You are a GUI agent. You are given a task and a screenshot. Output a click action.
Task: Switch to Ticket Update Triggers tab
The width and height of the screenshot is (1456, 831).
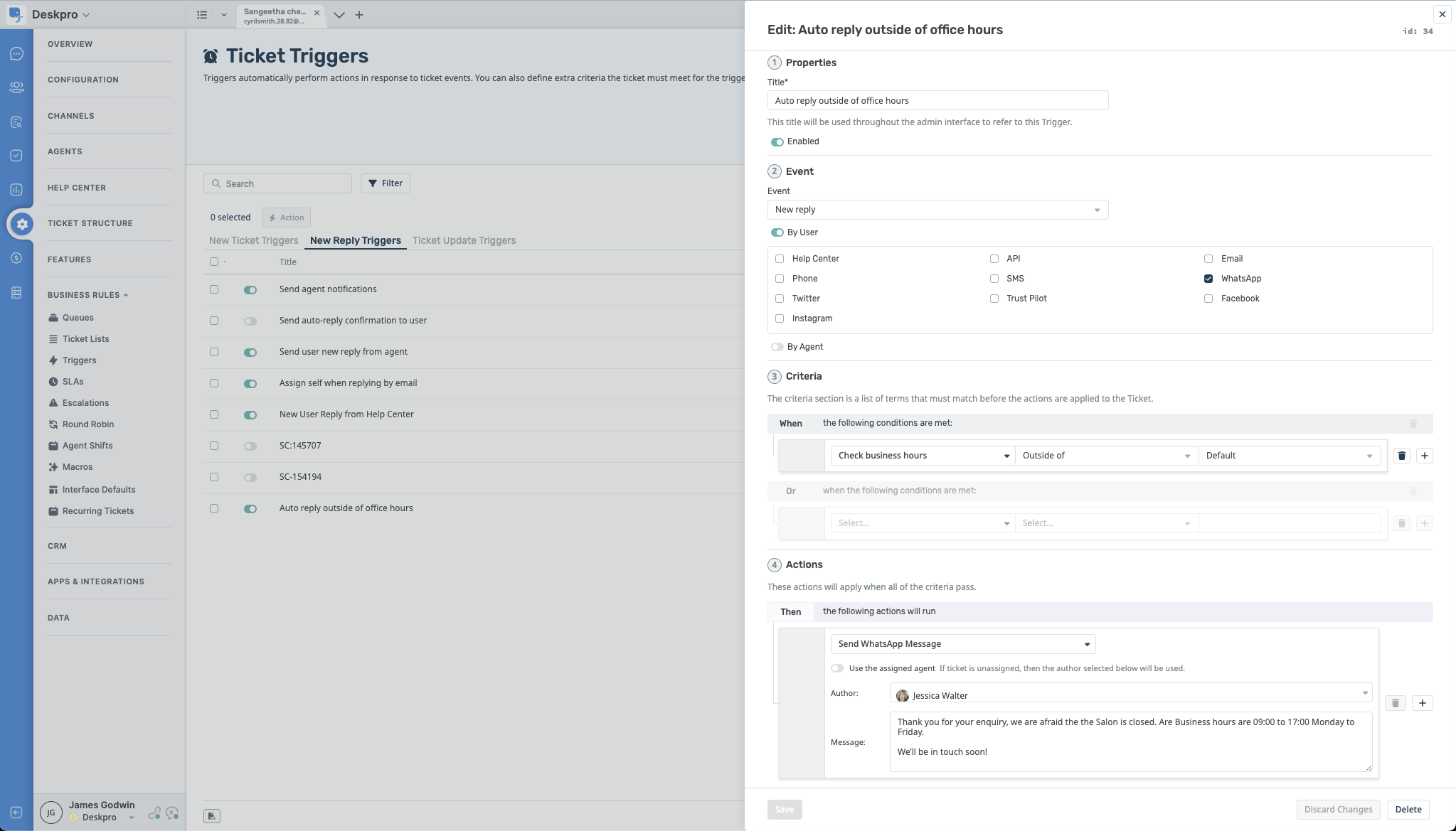coord(464,241)
